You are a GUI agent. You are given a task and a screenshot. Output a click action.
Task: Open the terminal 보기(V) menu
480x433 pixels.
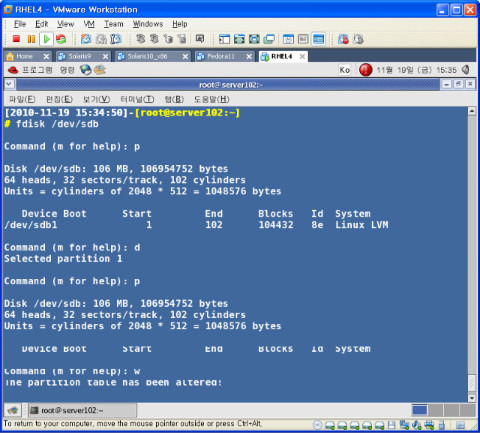pyautogui.click(x=96, y=99)
